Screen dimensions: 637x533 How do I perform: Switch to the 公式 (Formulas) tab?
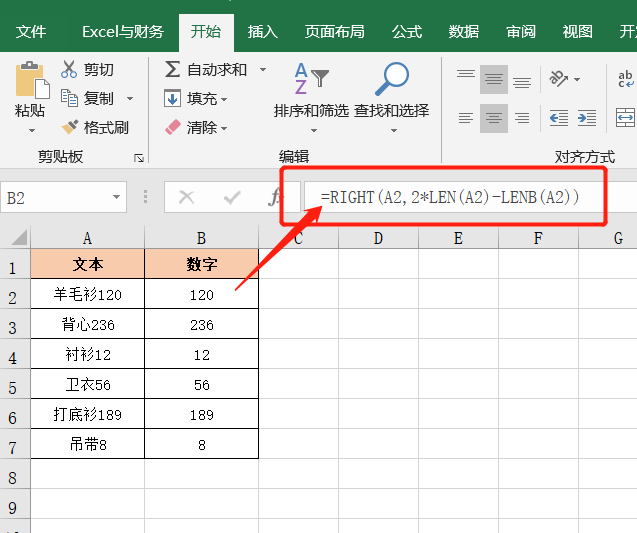(407, 31)
